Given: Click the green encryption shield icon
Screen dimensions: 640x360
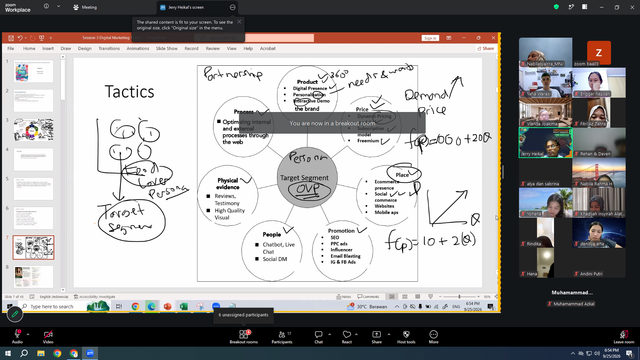Looking at the screenshot, I should 556,7.
